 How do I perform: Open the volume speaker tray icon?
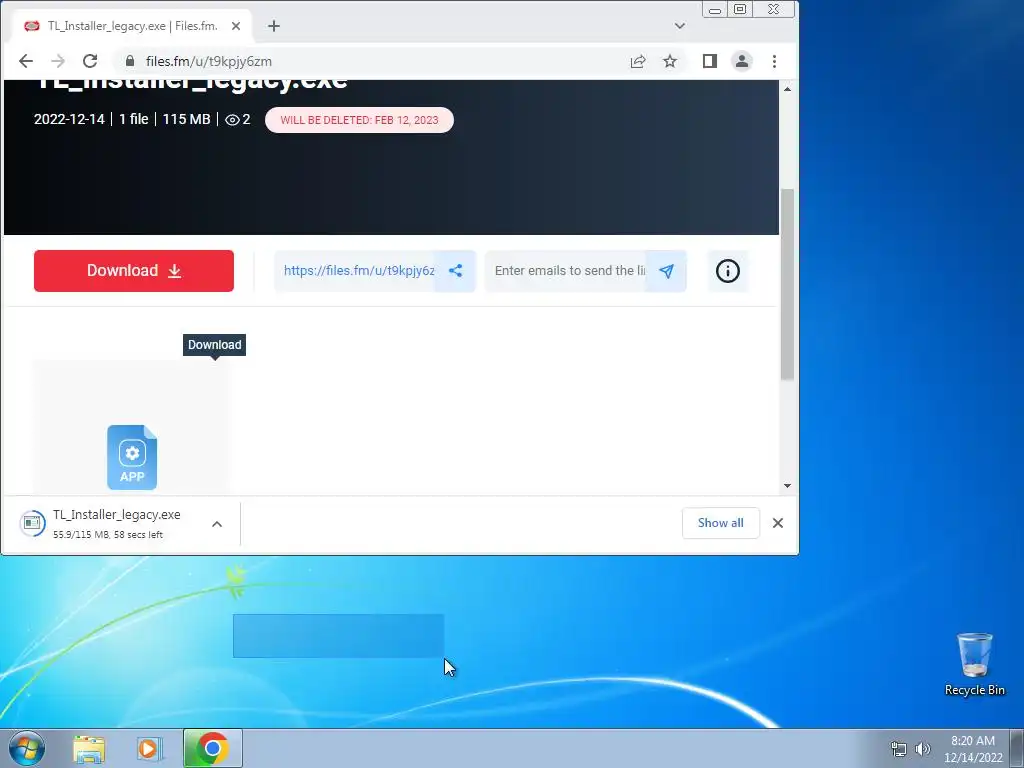click(x=923, y=749)
